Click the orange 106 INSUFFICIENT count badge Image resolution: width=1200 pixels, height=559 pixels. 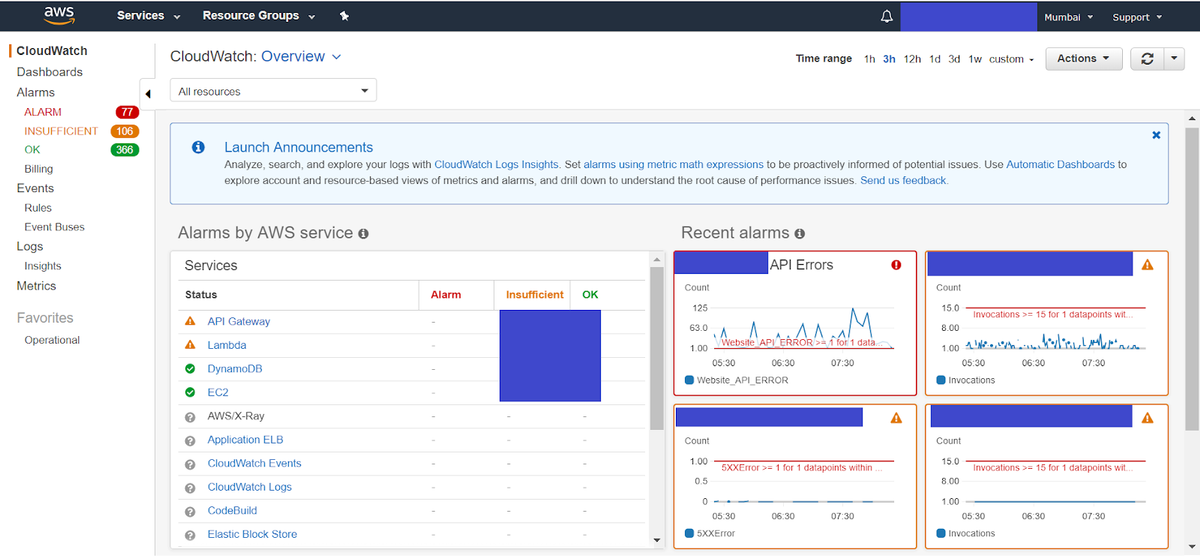click(124, 131)
